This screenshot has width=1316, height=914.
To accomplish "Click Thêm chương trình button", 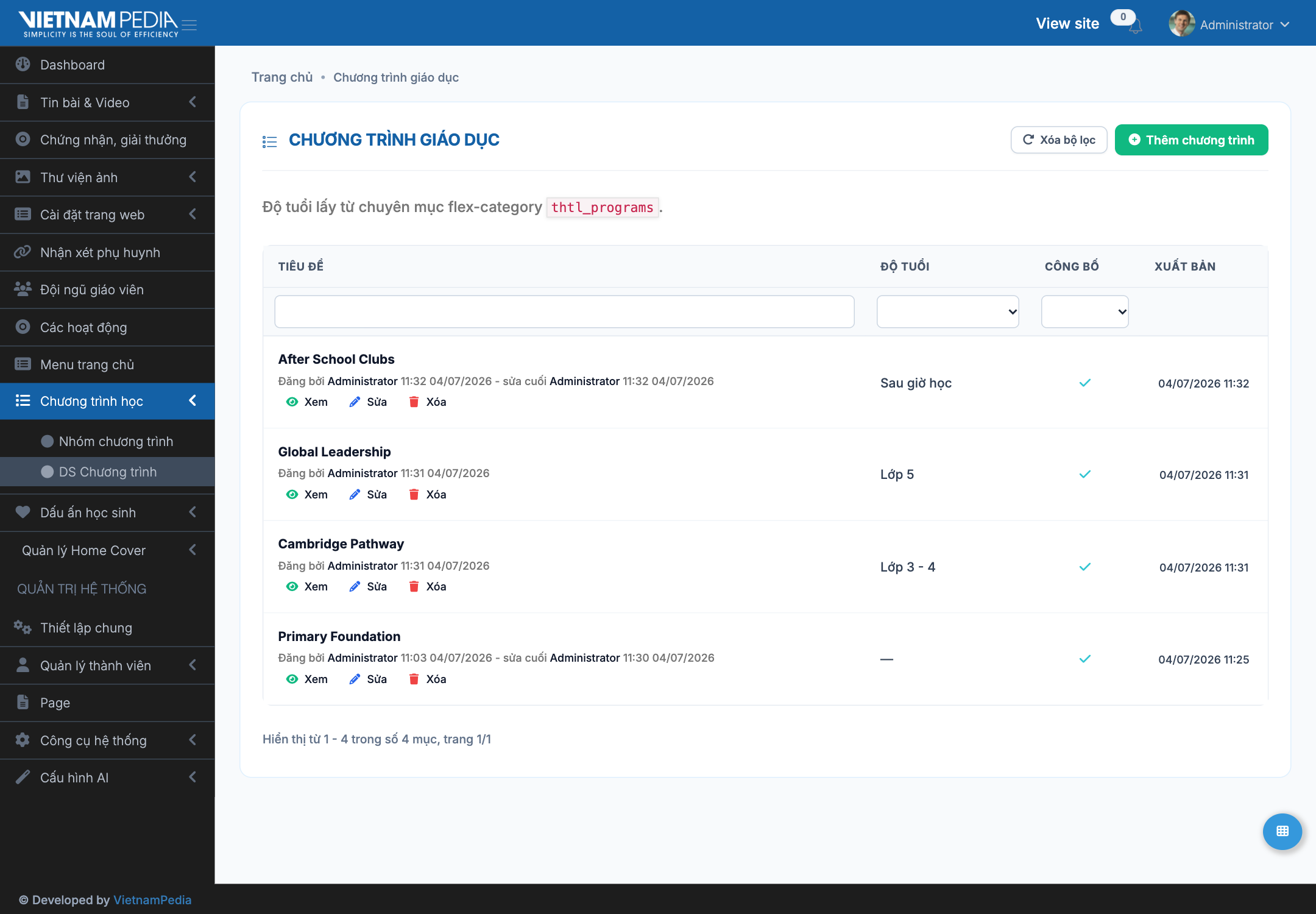I will click(x=1191, y=140).
